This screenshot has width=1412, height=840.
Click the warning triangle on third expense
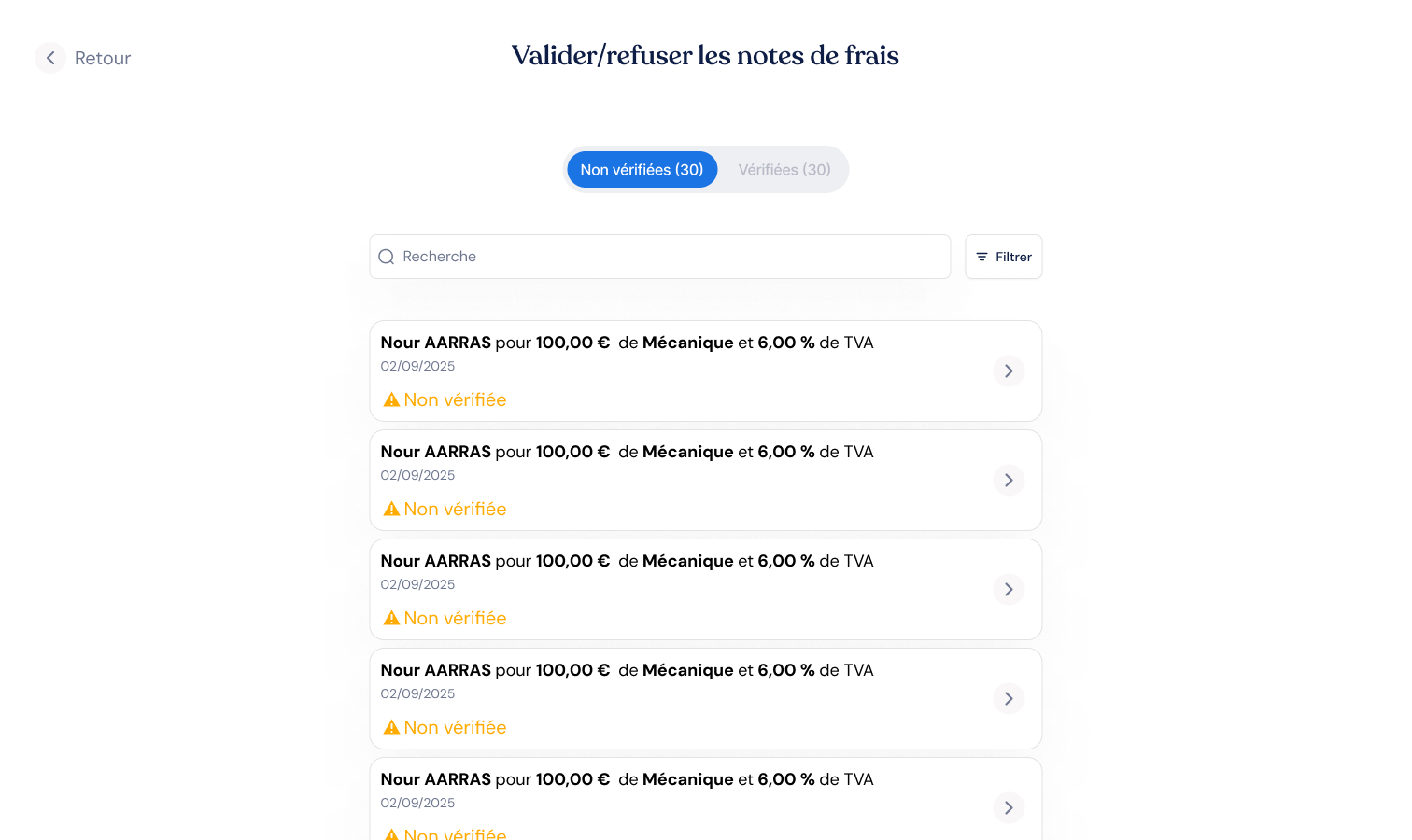391,618
